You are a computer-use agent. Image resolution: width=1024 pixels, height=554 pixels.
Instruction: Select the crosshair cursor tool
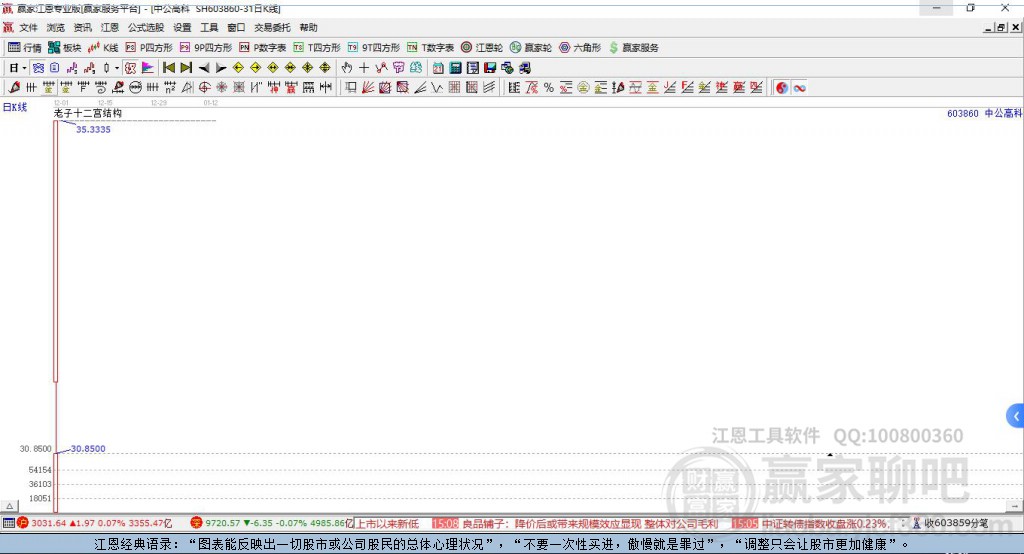[x=364, y=68]
